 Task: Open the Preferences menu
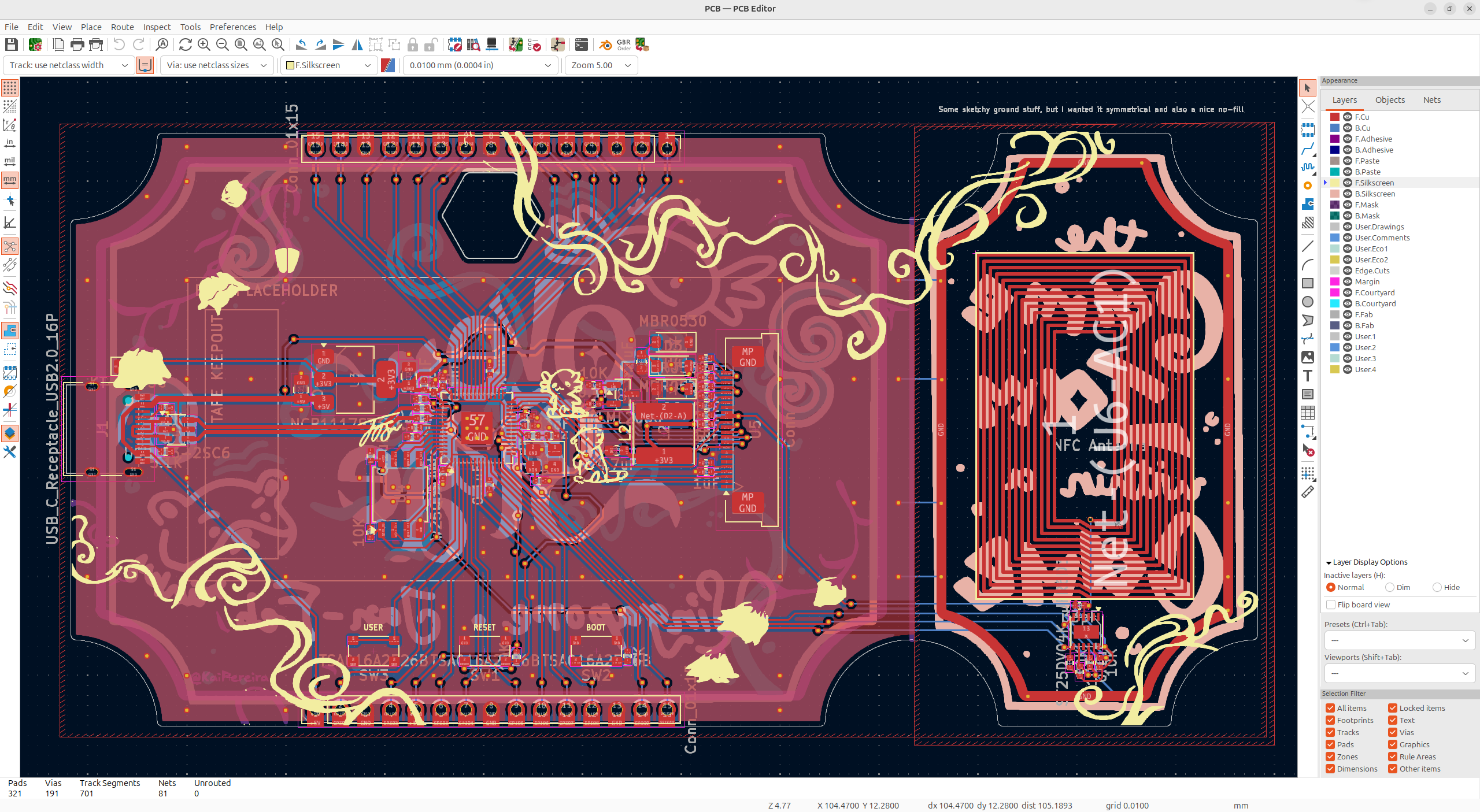pyautogui.click(x=232, y=27)
